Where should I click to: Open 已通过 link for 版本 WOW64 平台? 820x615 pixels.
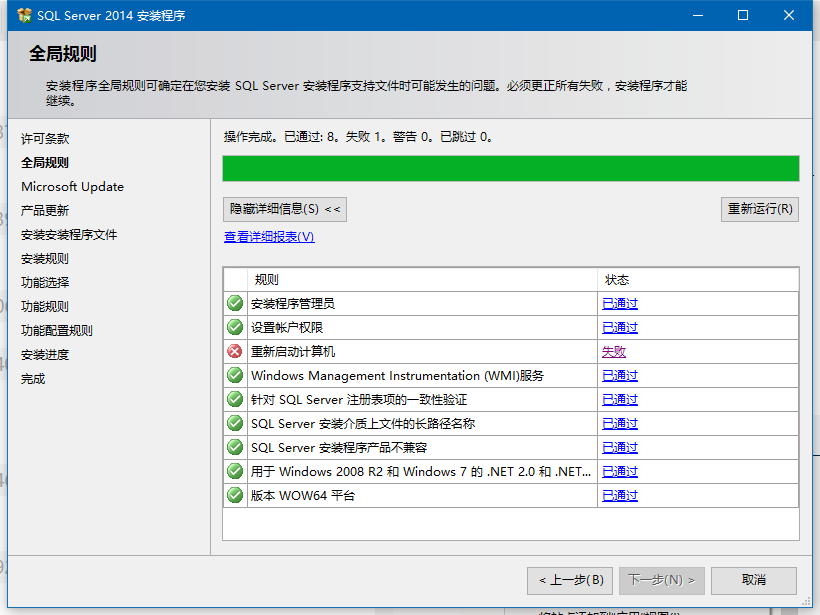[620, 496]
